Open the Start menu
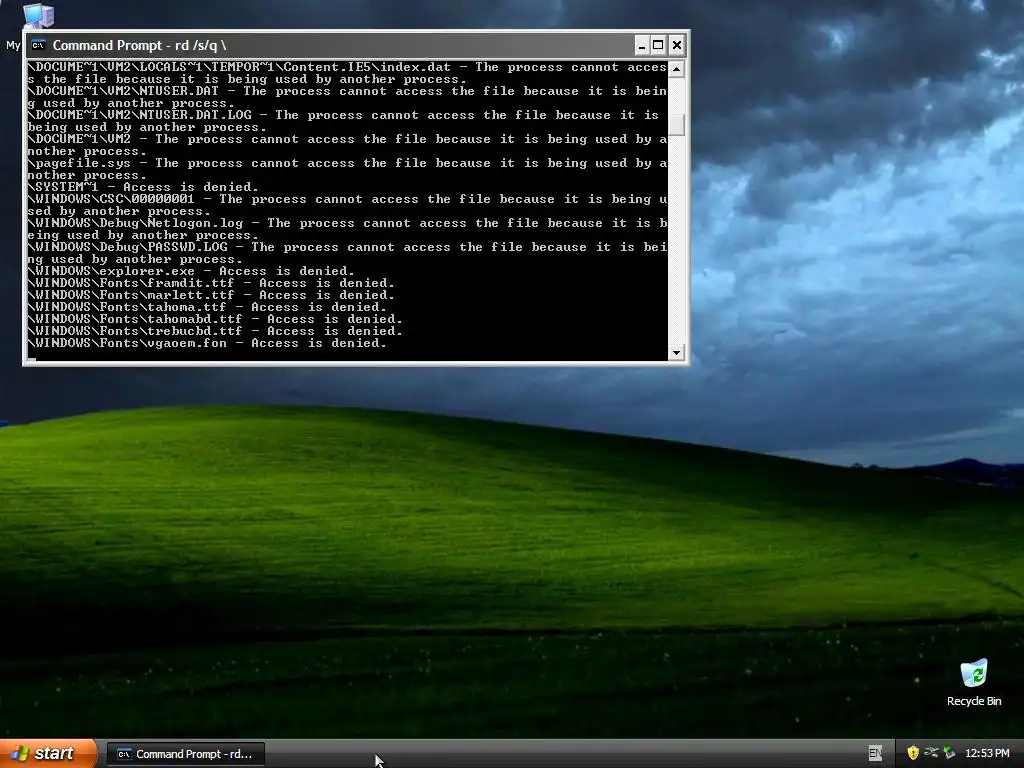1024x768 pixels. point(47,753)
